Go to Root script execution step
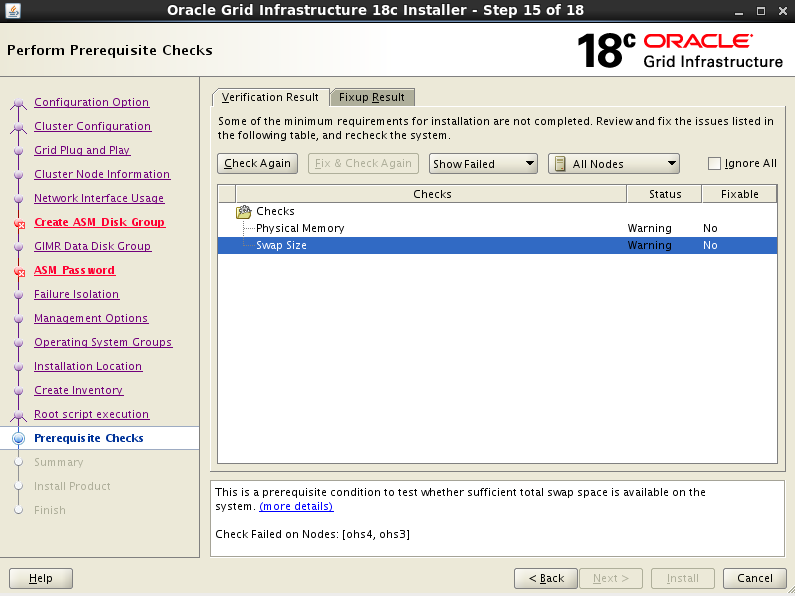Viewport: 795px width, 596px height. click(92, 414)
